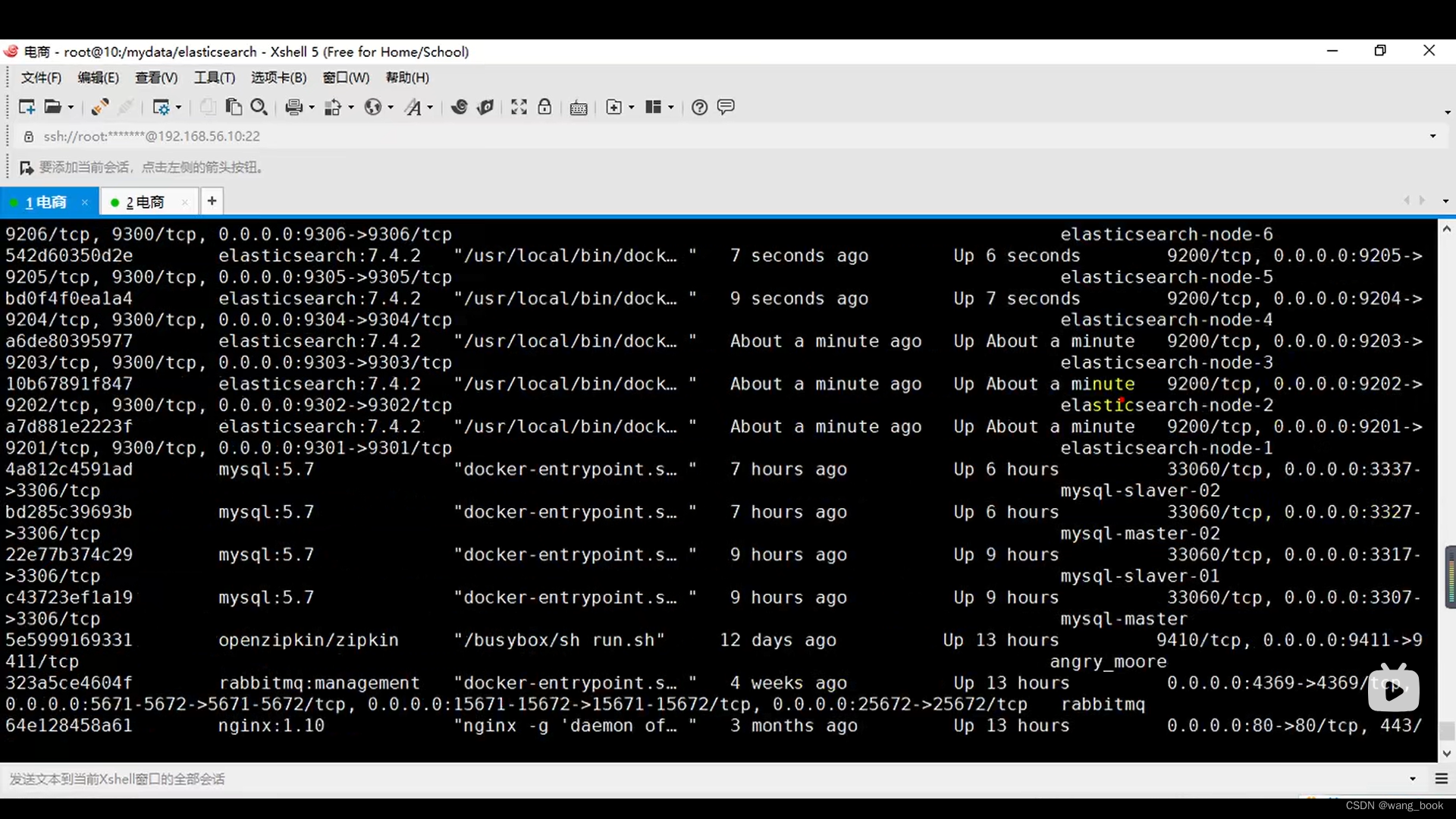This screenshot has height=819, width=1456.
Task: Click the chat feedback bubble icon
Action: tap(726, 107)
